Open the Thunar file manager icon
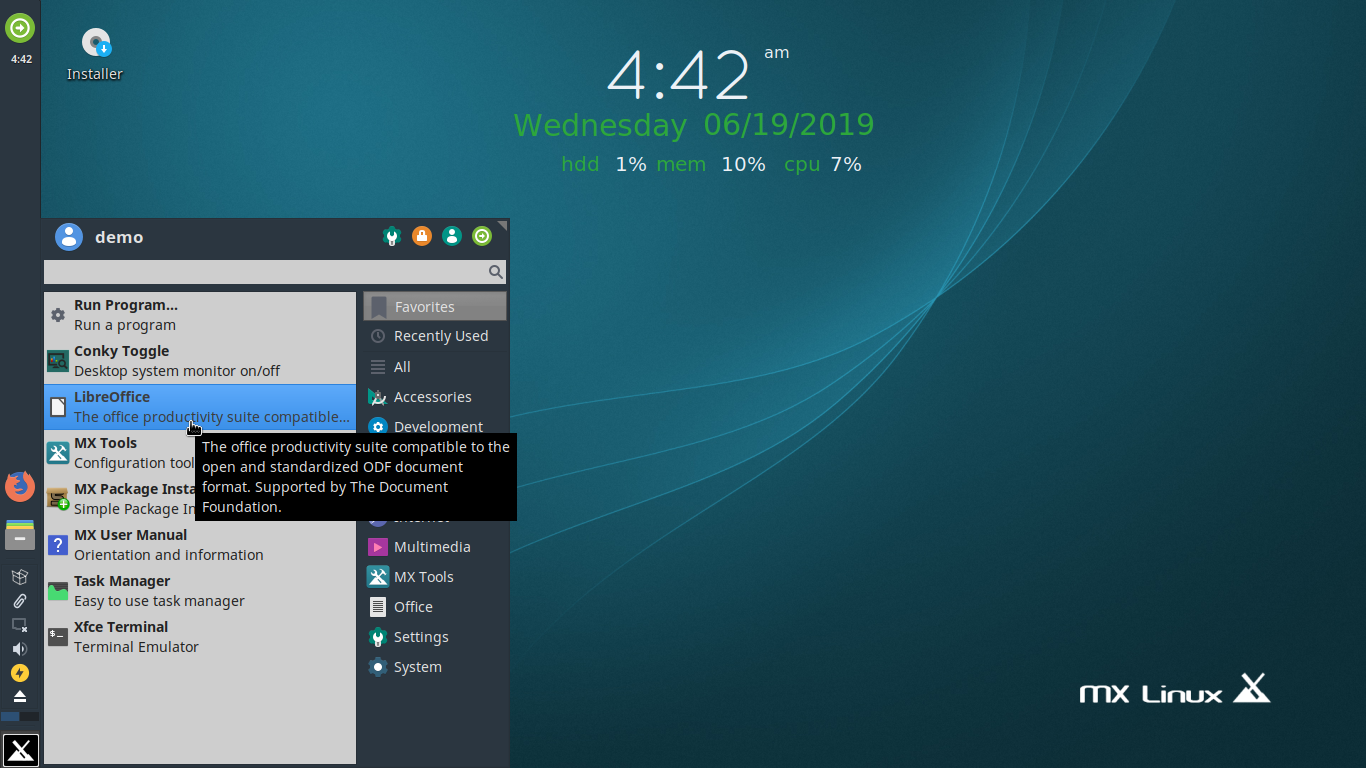This screenshot has width=1366, height=768. click(x=20, y=535)
